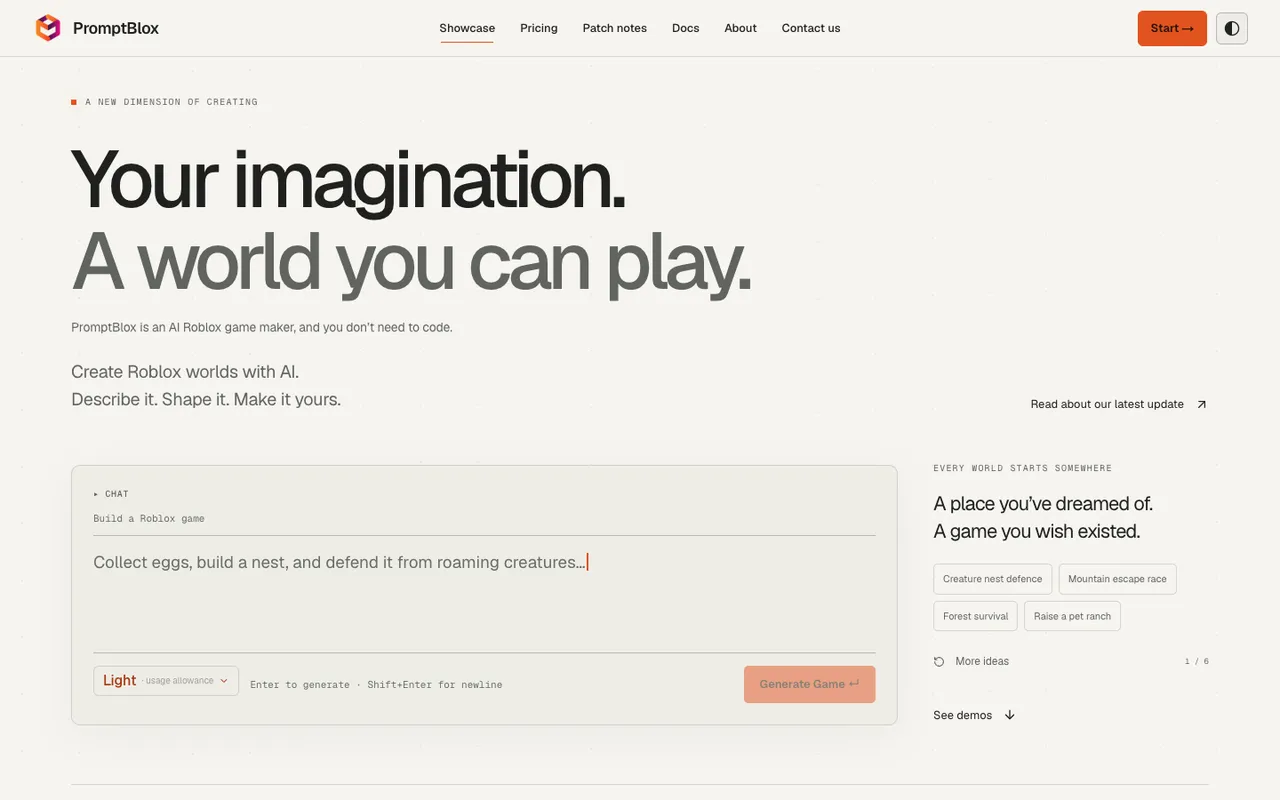Click the Generate Game button
The image size is (1280, 800).
click(x=810, y=684)
